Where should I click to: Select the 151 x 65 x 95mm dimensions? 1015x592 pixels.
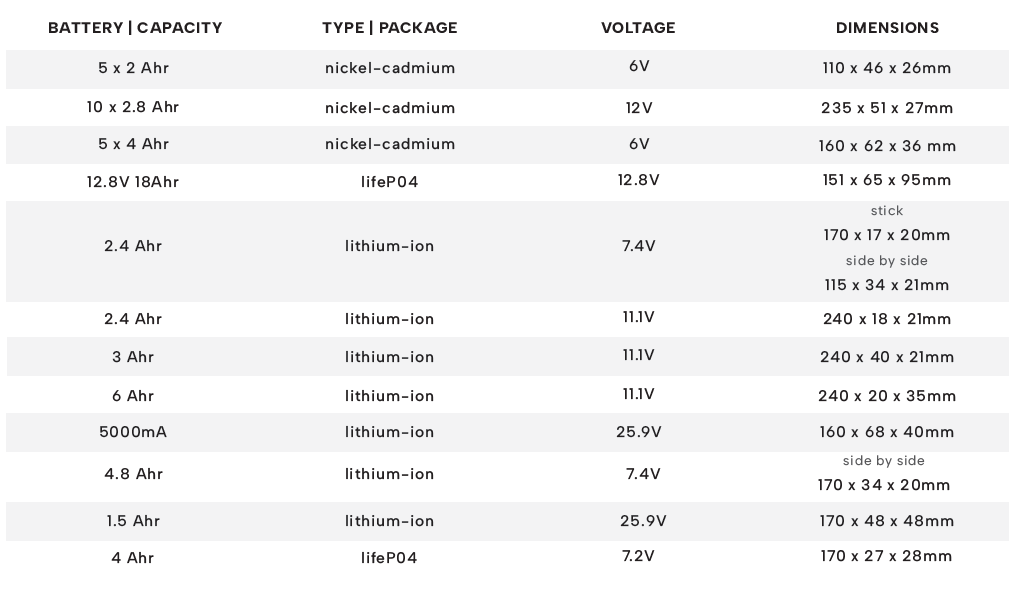pos(887,180)
